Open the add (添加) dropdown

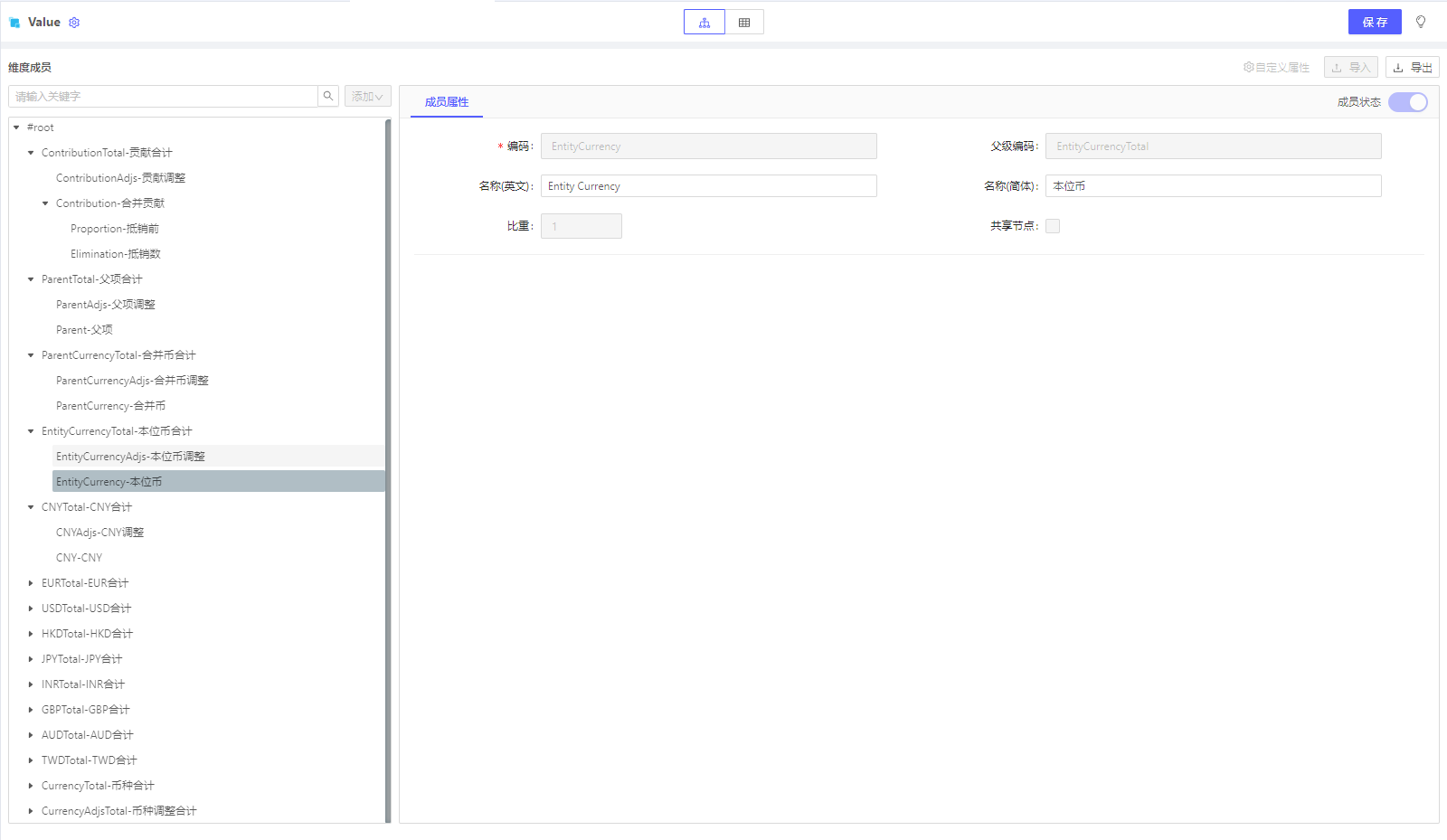point(367,96)
